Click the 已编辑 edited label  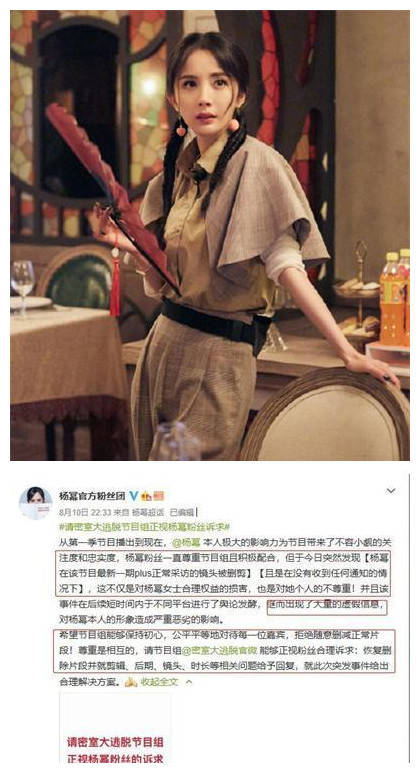[181, 512]
